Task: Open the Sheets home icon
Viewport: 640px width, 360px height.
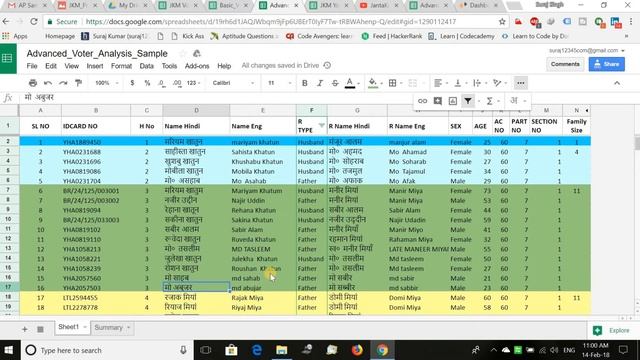Action: [x=8, y=59]
